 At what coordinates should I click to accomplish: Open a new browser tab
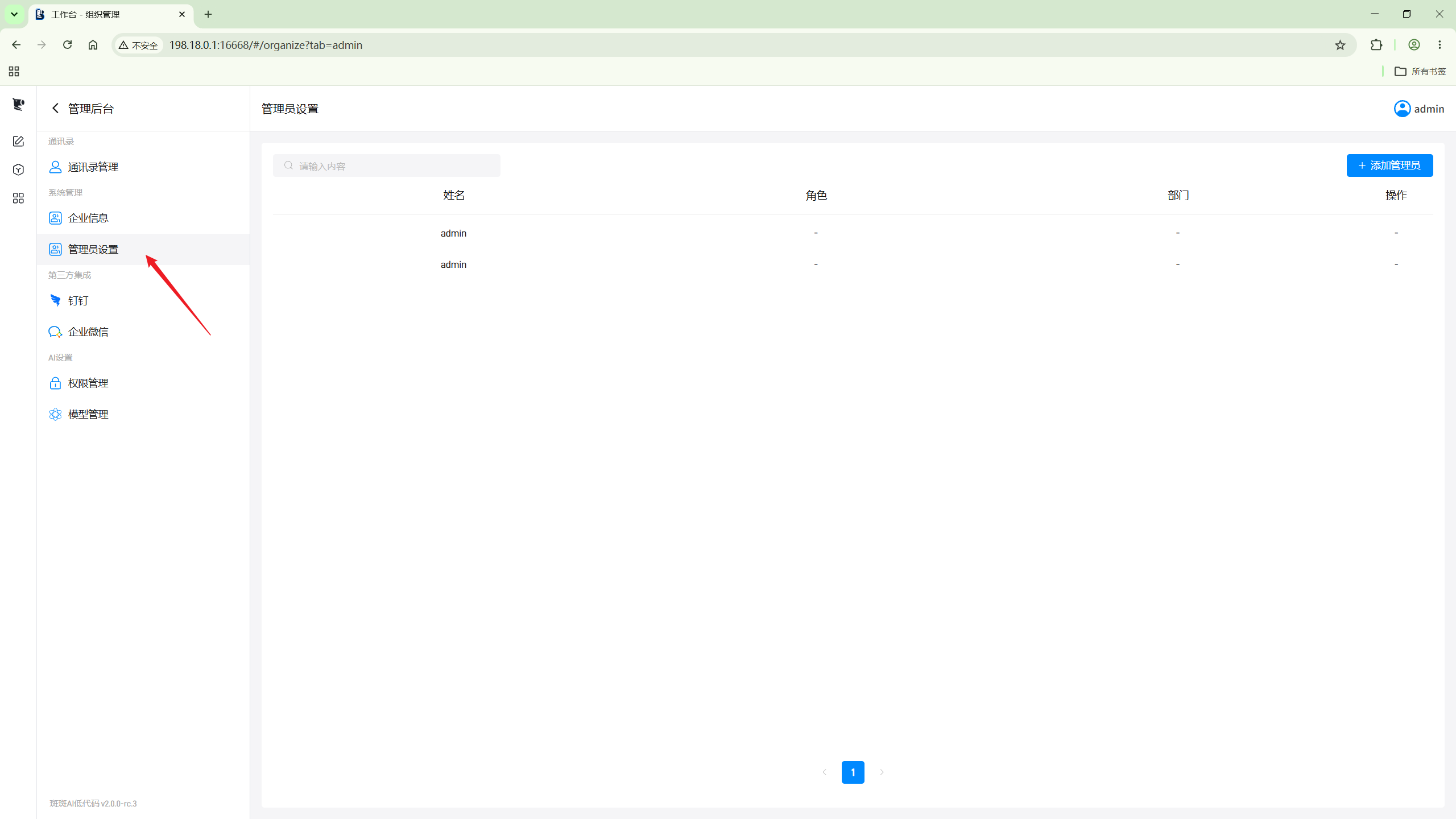click(208, 14)
